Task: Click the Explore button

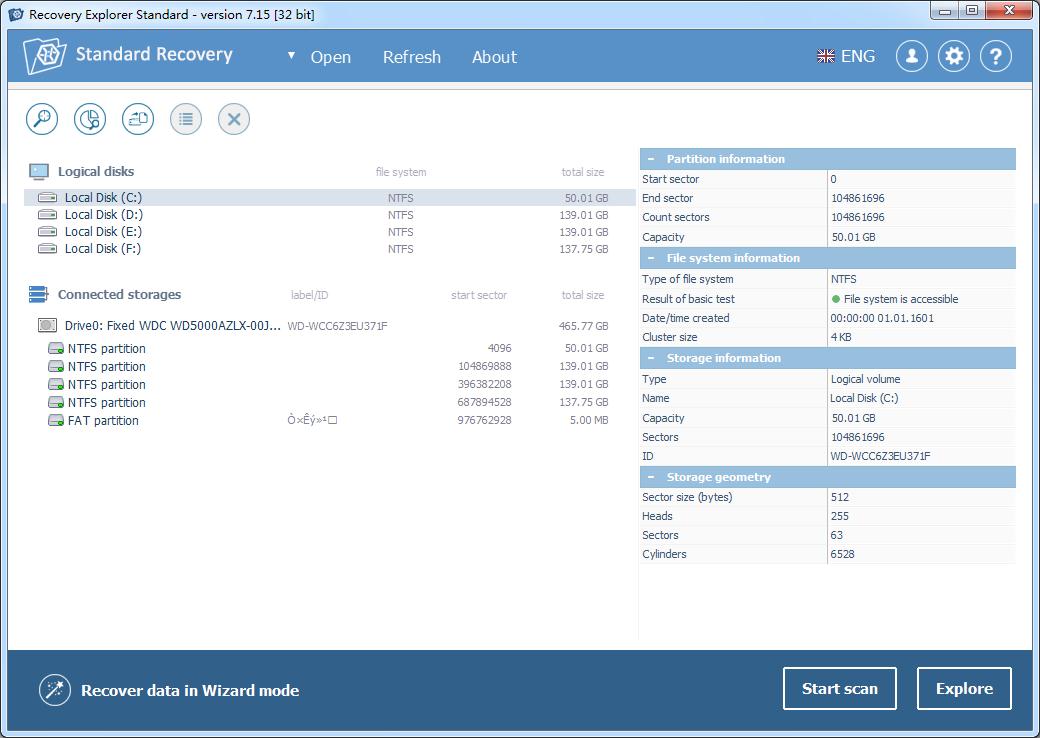Action: click(964, 688)
